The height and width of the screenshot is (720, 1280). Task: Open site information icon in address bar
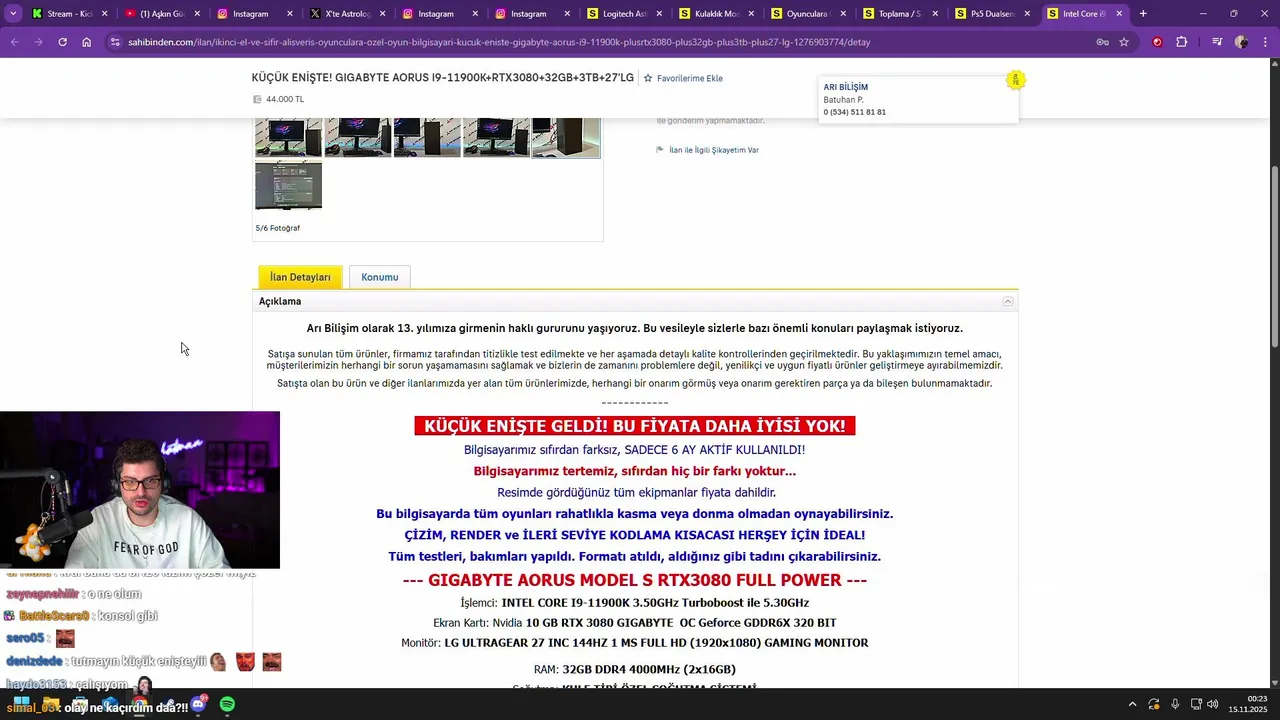[x=115, y=42]
